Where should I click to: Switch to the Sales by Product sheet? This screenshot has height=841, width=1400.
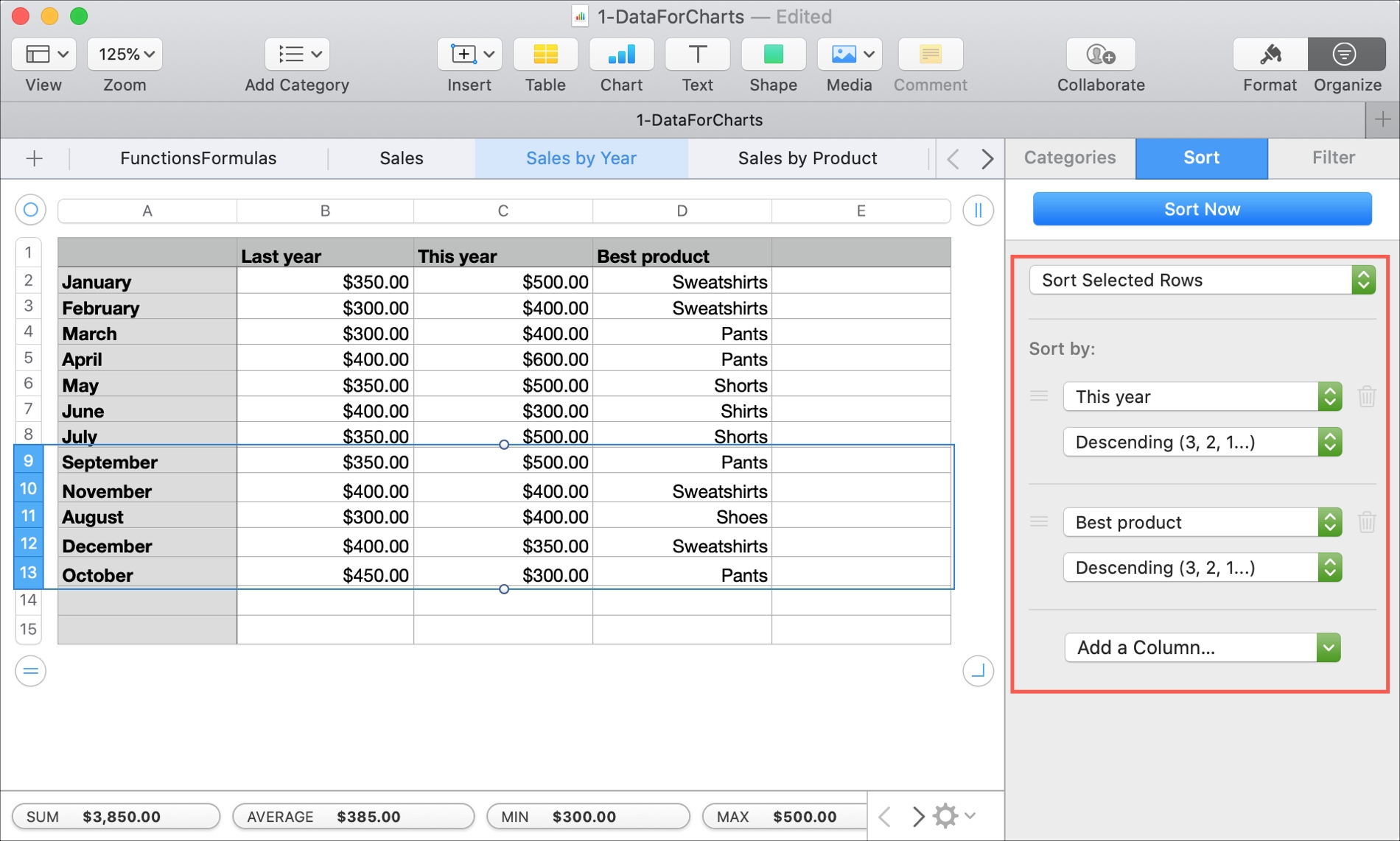pyautogui.click(x=808, y=158)
